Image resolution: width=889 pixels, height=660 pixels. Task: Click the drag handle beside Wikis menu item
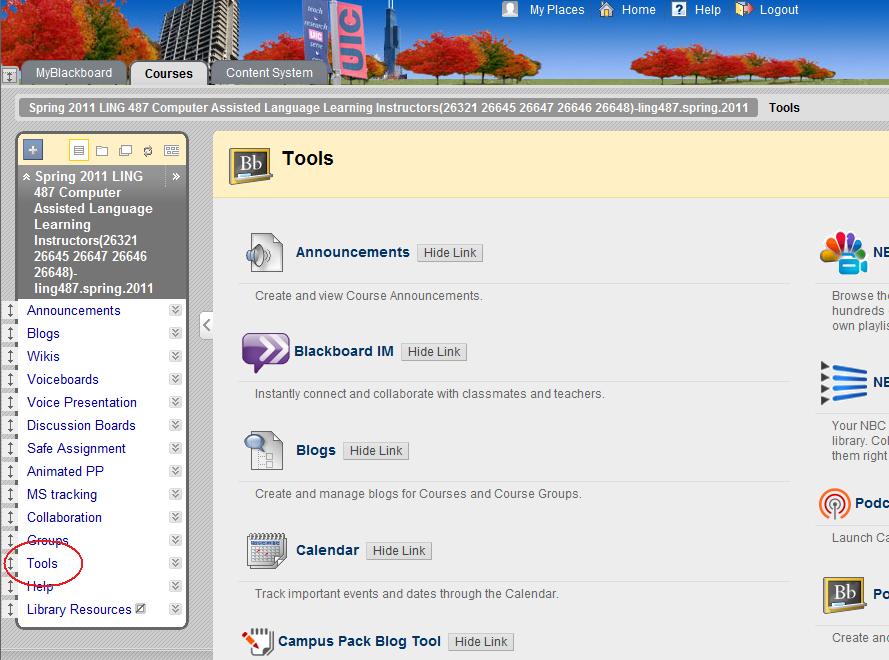(10, 356)
